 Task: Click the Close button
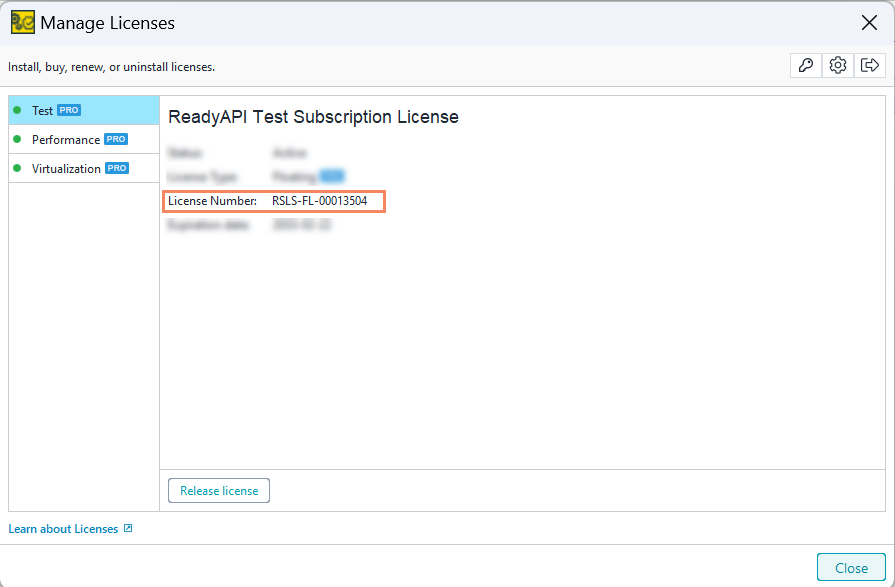tap(851, 568)
